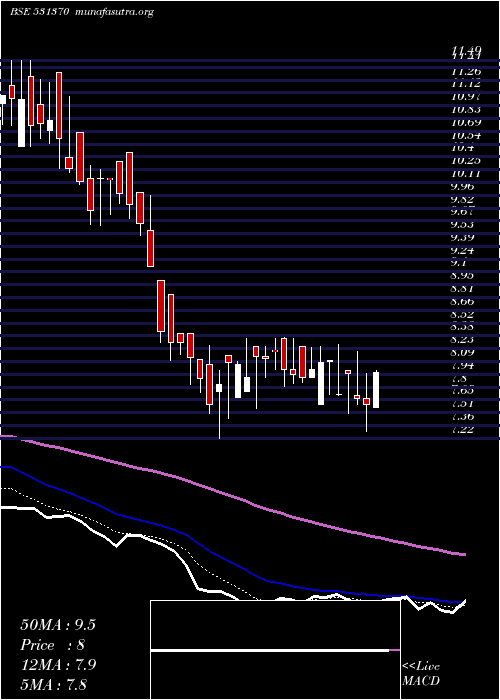Click the 10.11 price axis label

click(x=466, y=174)
